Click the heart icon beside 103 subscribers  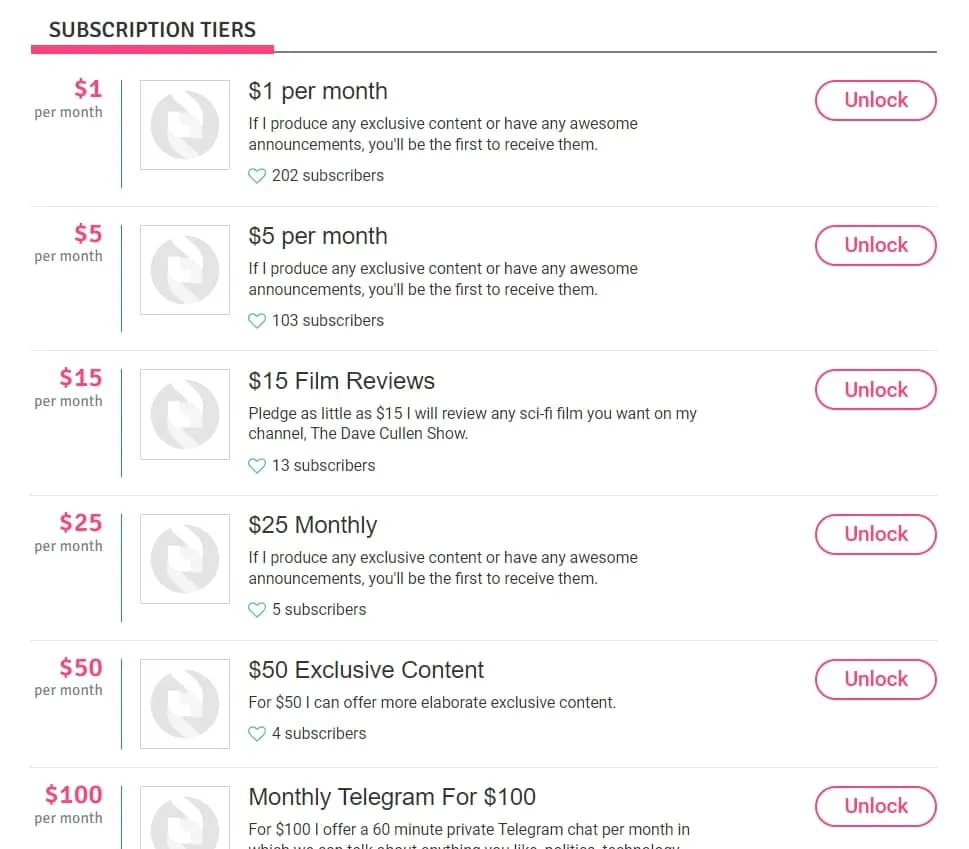(x=256, y=321)
